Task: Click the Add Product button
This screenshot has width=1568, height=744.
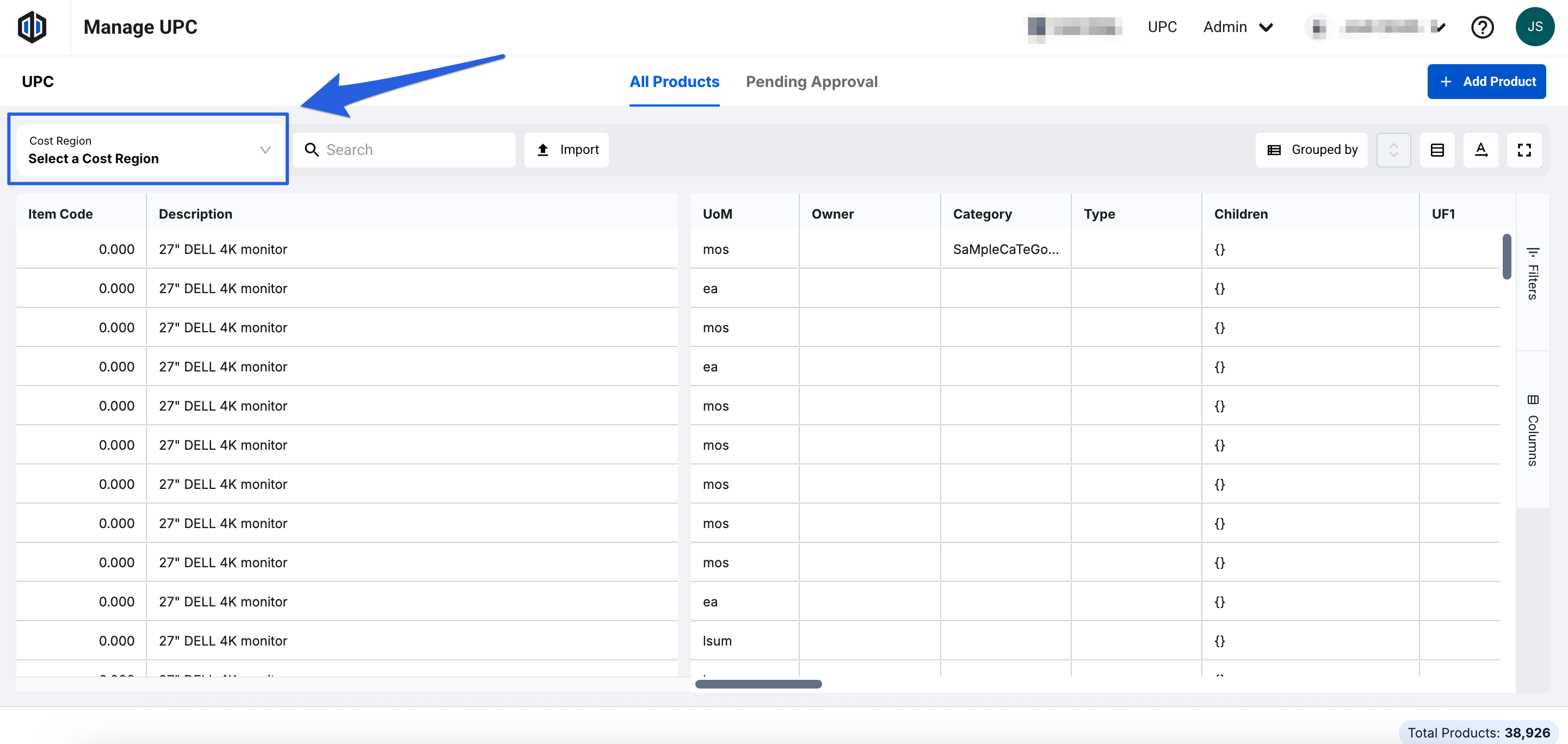Action: [1486, 82]
